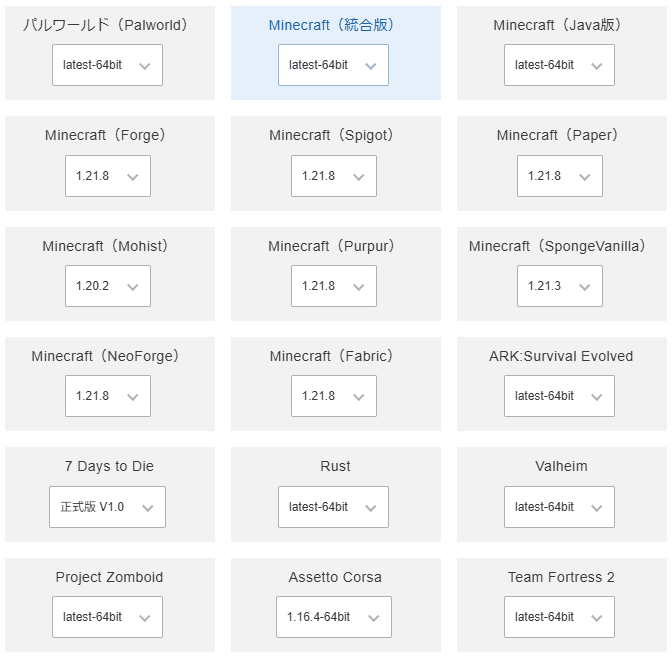Open the Assetto Corsa 1.16.4-64bit dropdown
The width and height of the screenshot is (672, 657).
click(x=333, y=617)
